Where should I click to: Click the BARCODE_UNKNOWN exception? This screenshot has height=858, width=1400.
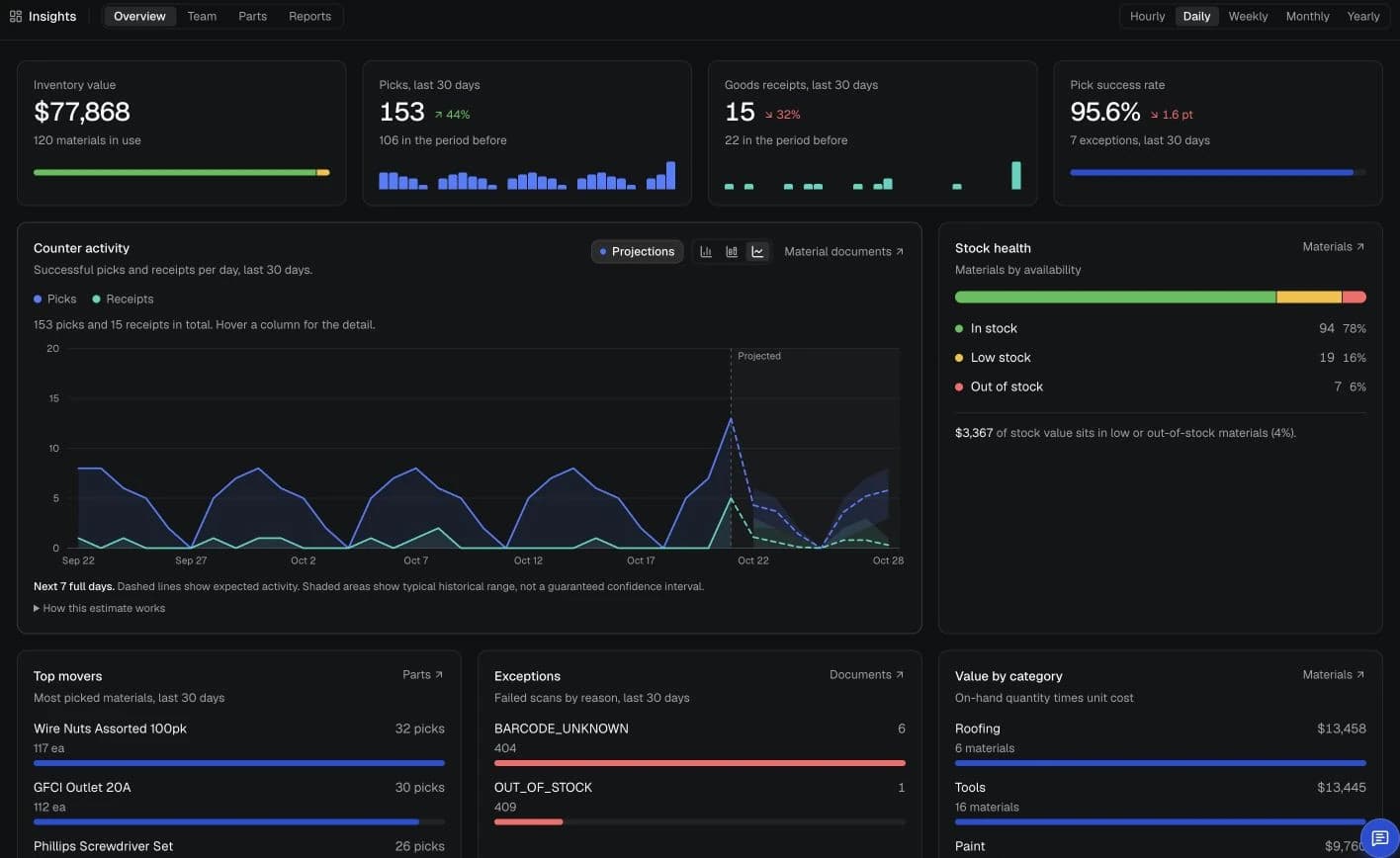(x=700, y=745)
